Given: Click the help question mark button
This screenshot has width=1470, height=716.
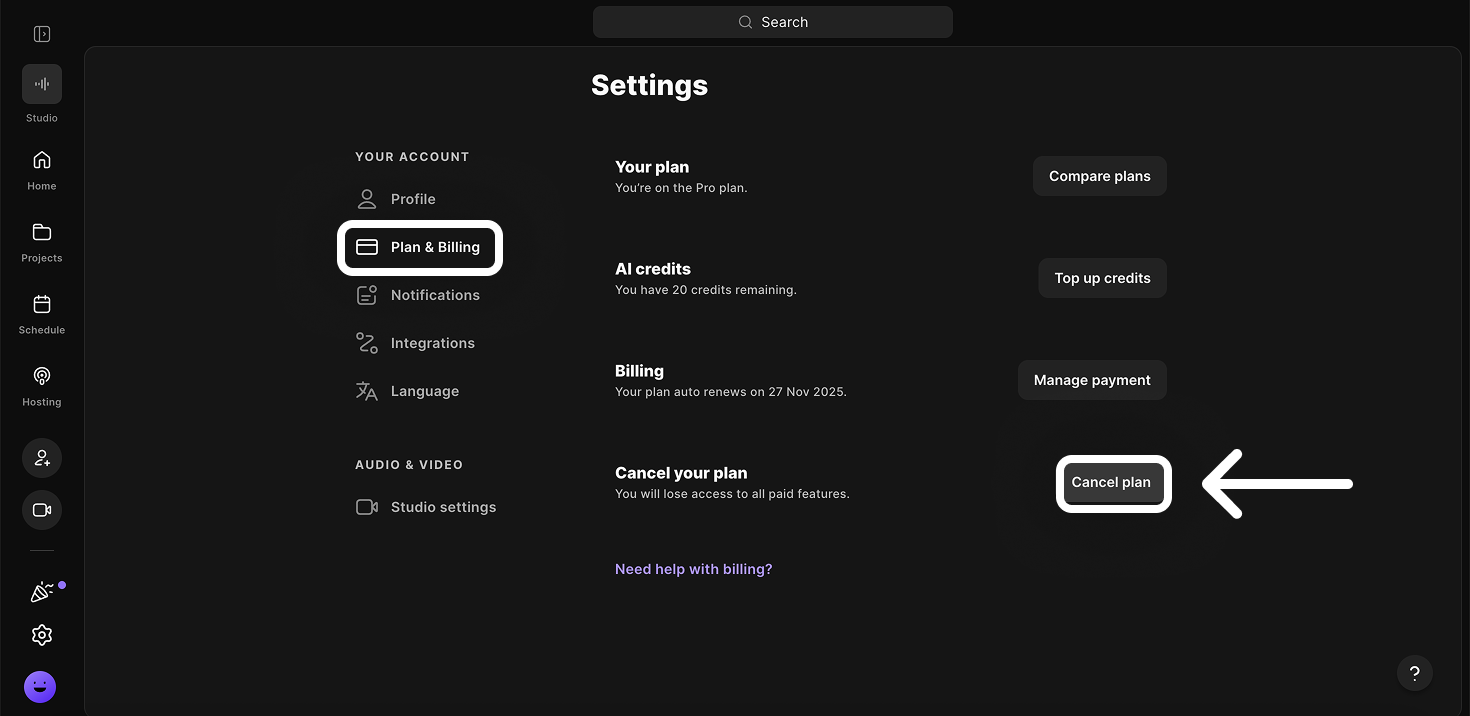Looking at the screenshot, I should pyautogui.click(x=1414, y=673).
